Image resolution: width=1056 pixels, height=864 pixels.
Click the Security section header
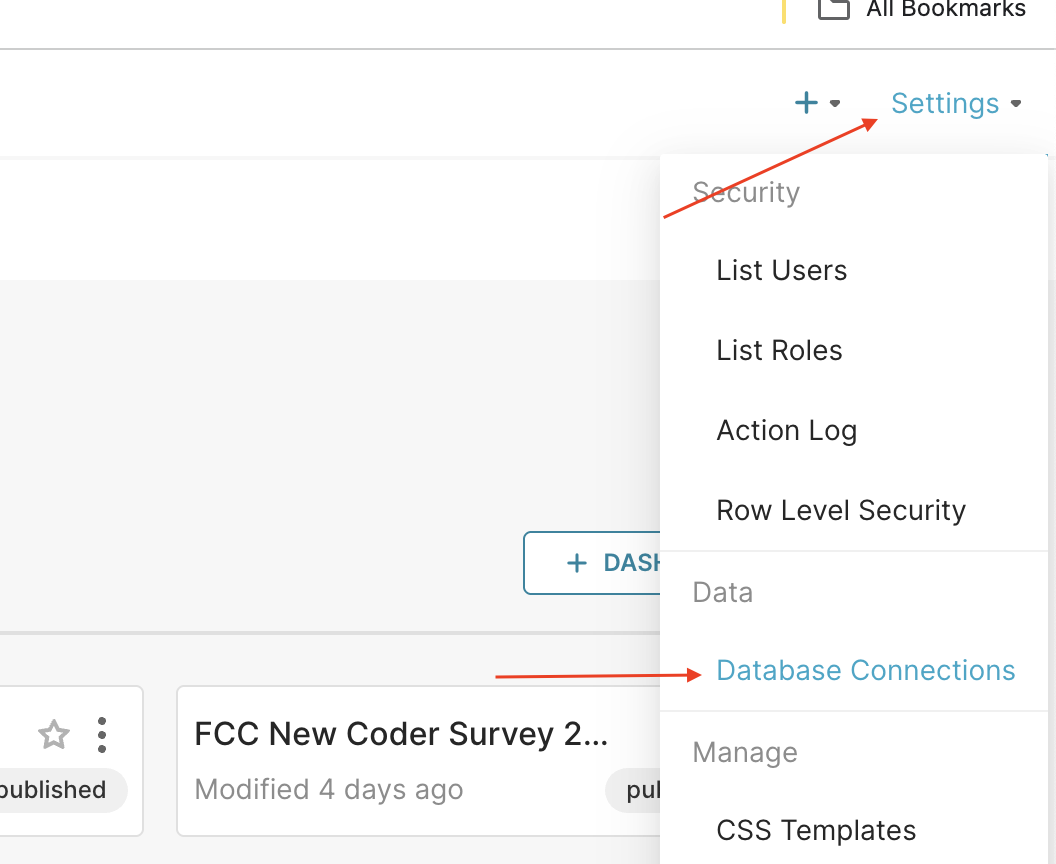pyautogui.click(x=746, y=192)
